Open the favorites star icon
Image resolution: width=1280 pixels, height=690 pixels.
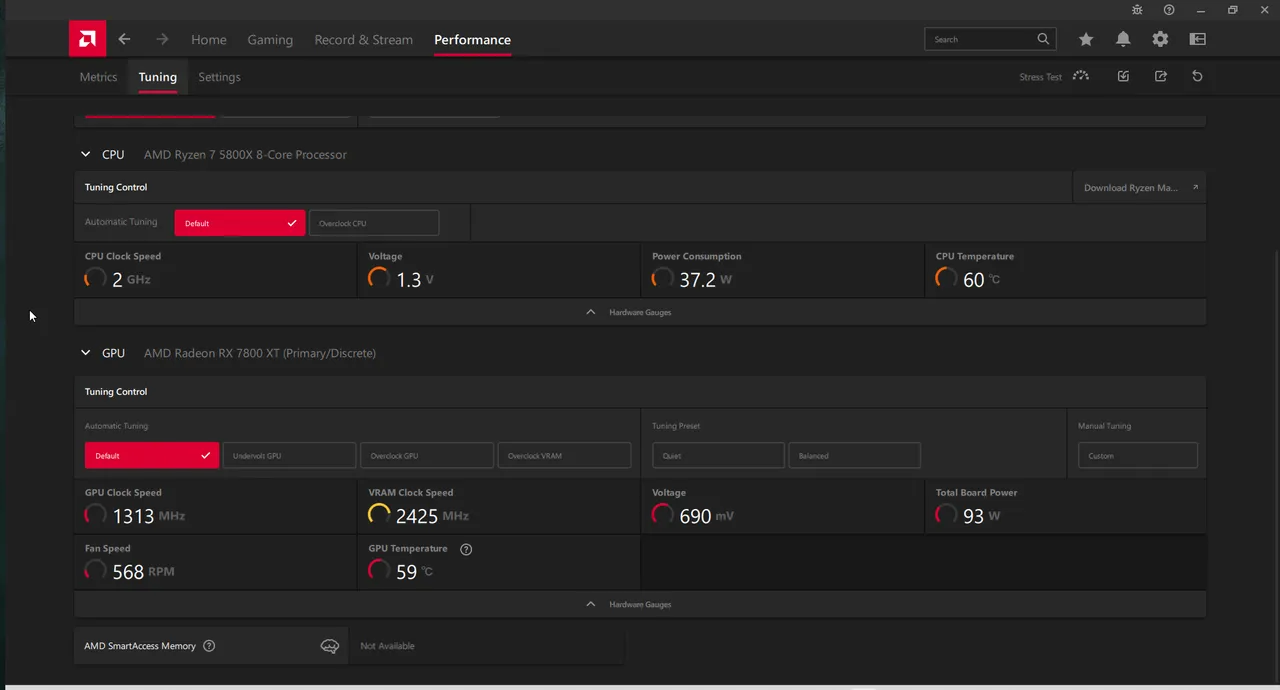(1086, 39)
